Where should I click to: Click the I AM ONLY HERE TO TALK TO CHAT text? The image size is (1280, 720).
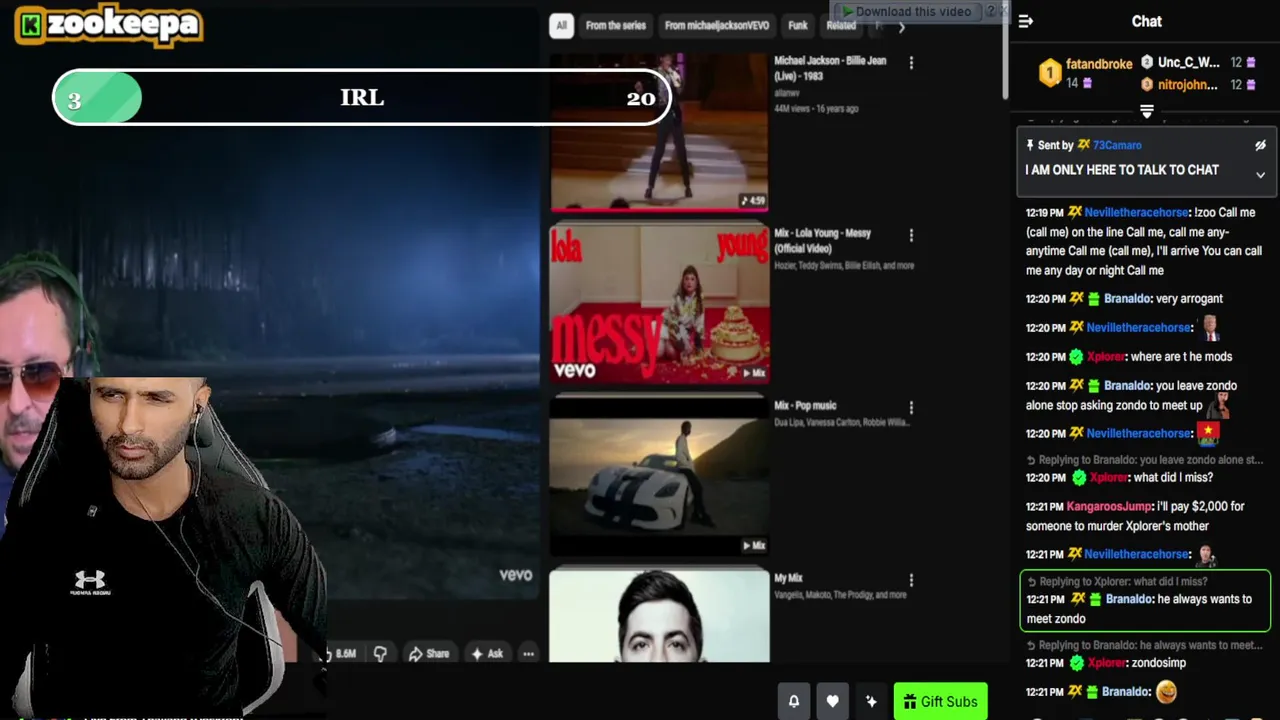pyautogui.click(x=1122, y=170)
